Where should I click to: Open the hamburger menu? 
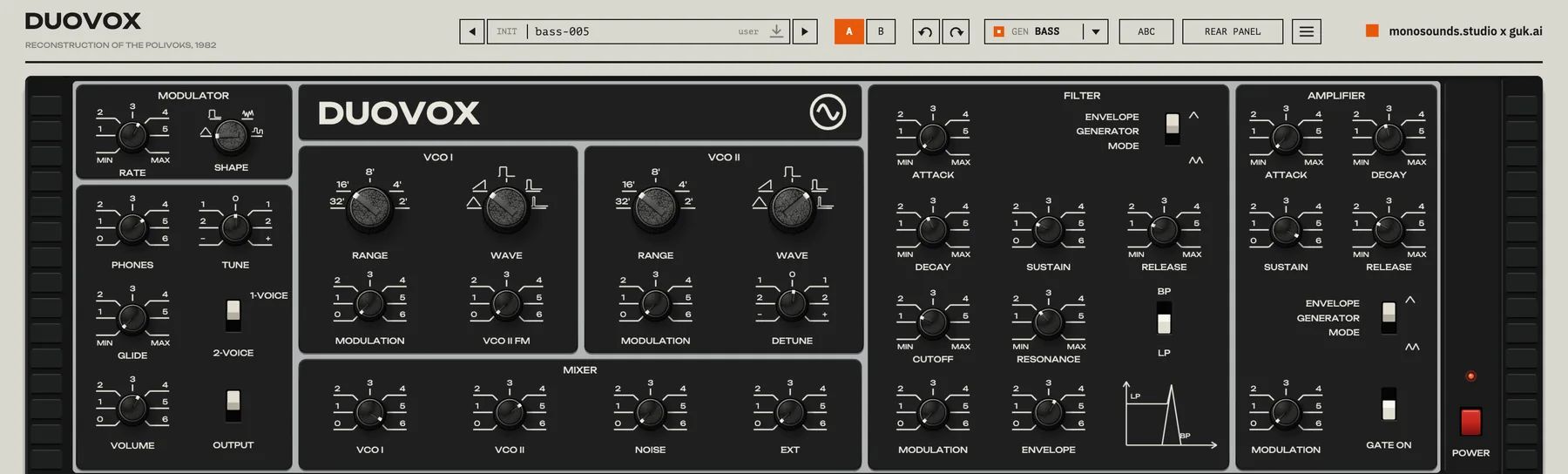pos(1306,31)
